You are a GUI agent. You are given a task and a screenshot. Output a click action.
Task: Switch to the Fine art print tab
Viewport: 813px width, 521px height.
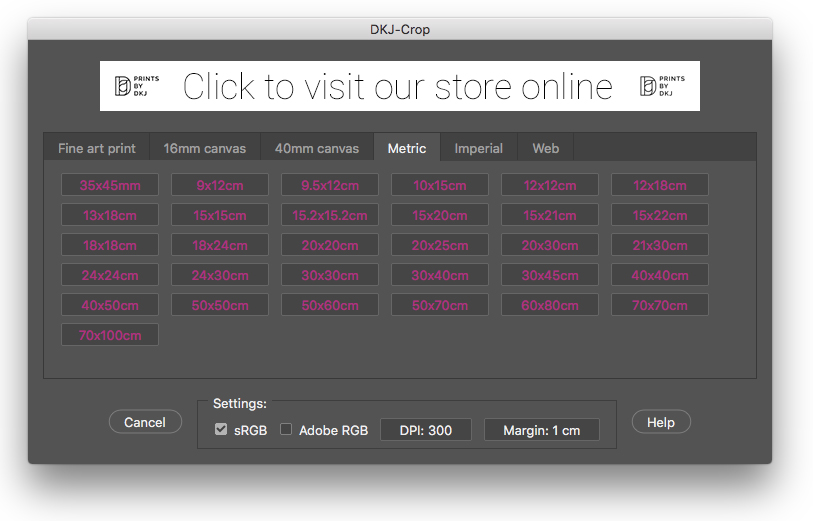(97, 148)
